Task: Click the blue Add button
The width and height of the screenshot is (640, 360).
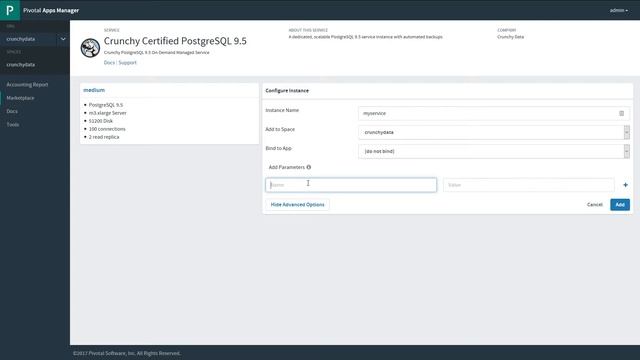Action: (x=620, y=204)
